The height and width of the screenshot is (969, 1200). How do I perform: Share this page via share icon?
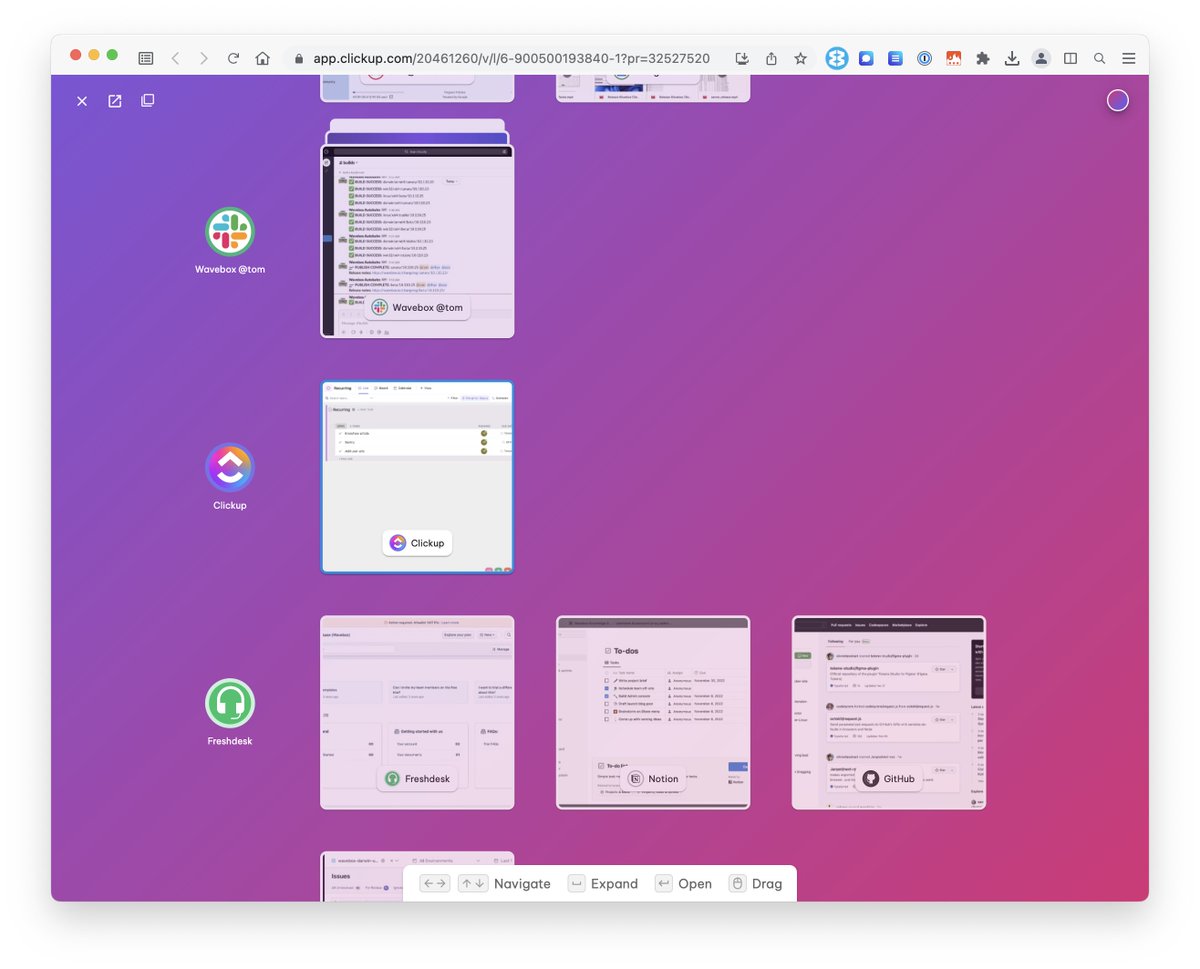pyautogui.click(x=771, y=59)
